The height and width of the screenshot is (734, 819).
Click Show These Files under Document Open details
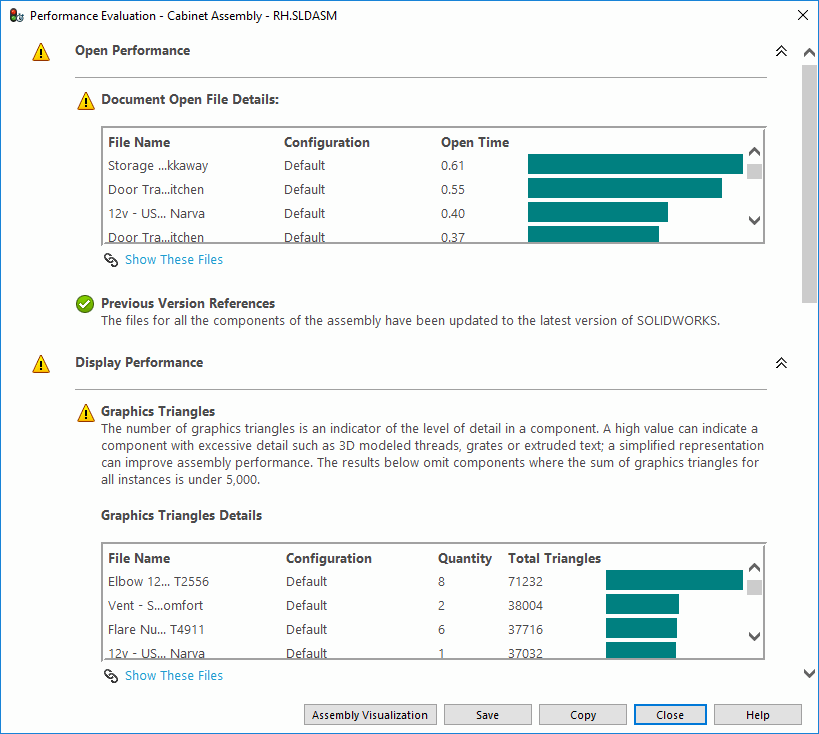pos(174,260)
